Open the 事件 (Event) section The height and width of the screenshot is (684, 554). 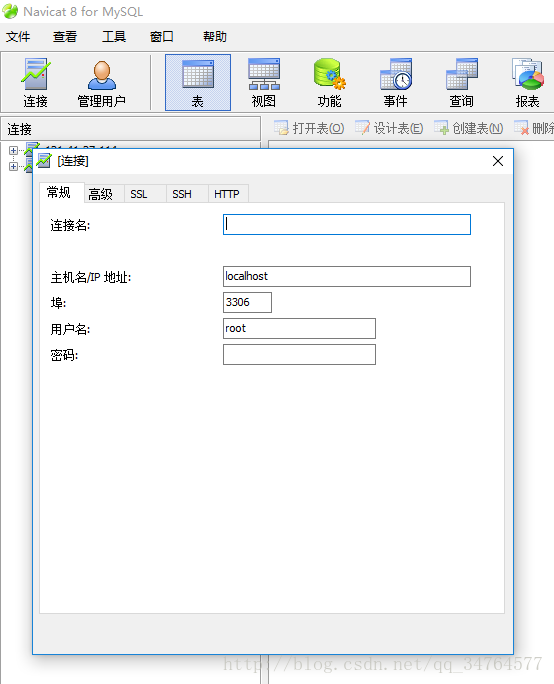pyautogui.click(x=395, y=82)
